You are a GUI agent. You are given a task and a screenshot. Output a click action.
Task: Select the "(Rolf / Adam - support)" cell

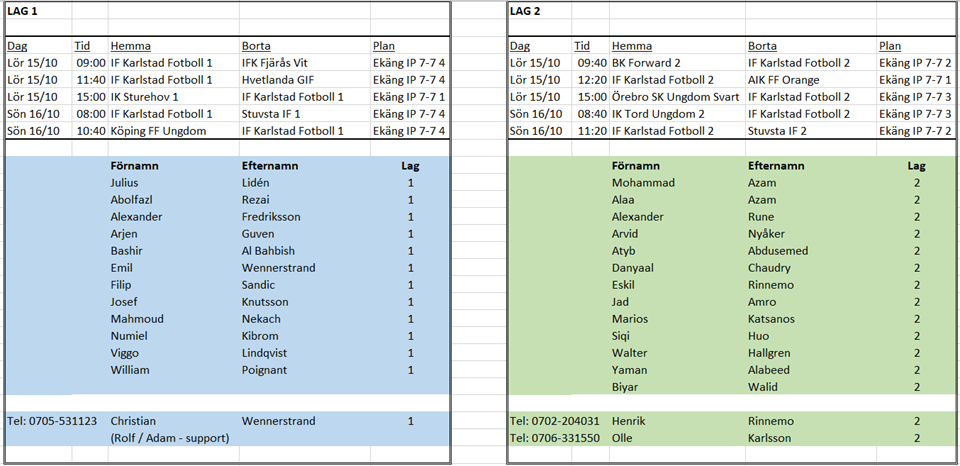(x=170, y=438)
